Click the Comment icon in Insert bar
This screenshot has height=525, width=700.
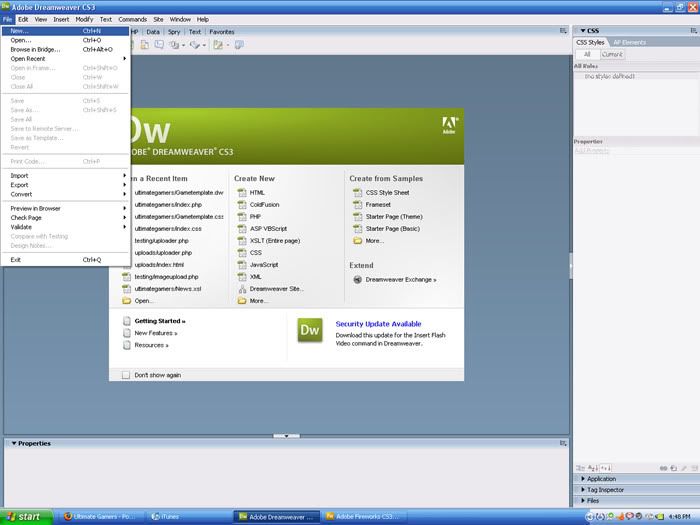pyautogui.click(x=159, y=45)
